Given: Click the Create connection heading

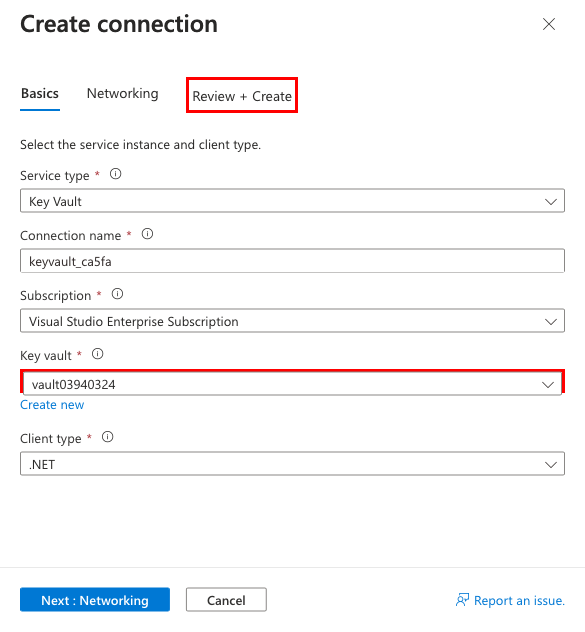Looking at the screenshot, I should click(x=119, y=24).
